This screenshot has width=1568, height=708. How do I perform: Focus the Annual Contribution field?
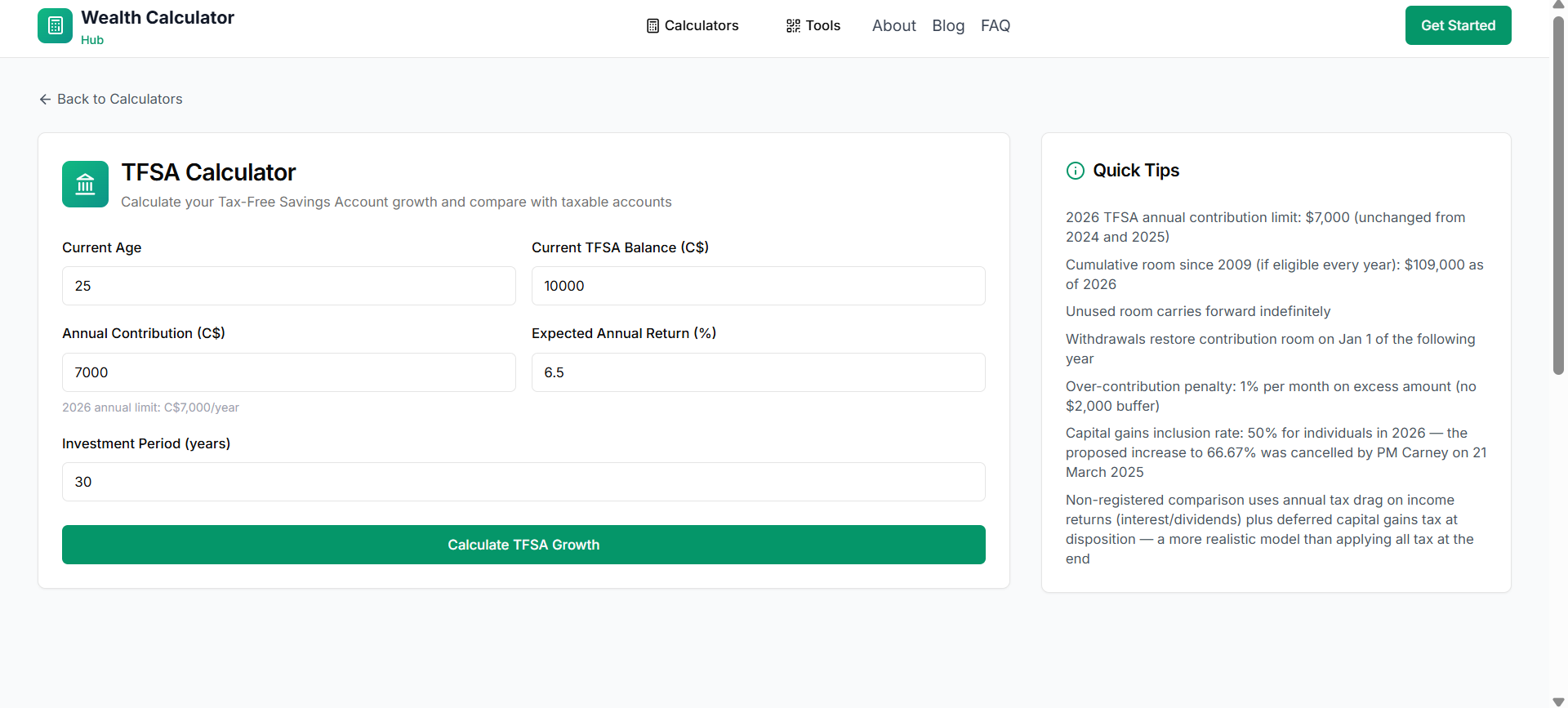pos(289,372)
